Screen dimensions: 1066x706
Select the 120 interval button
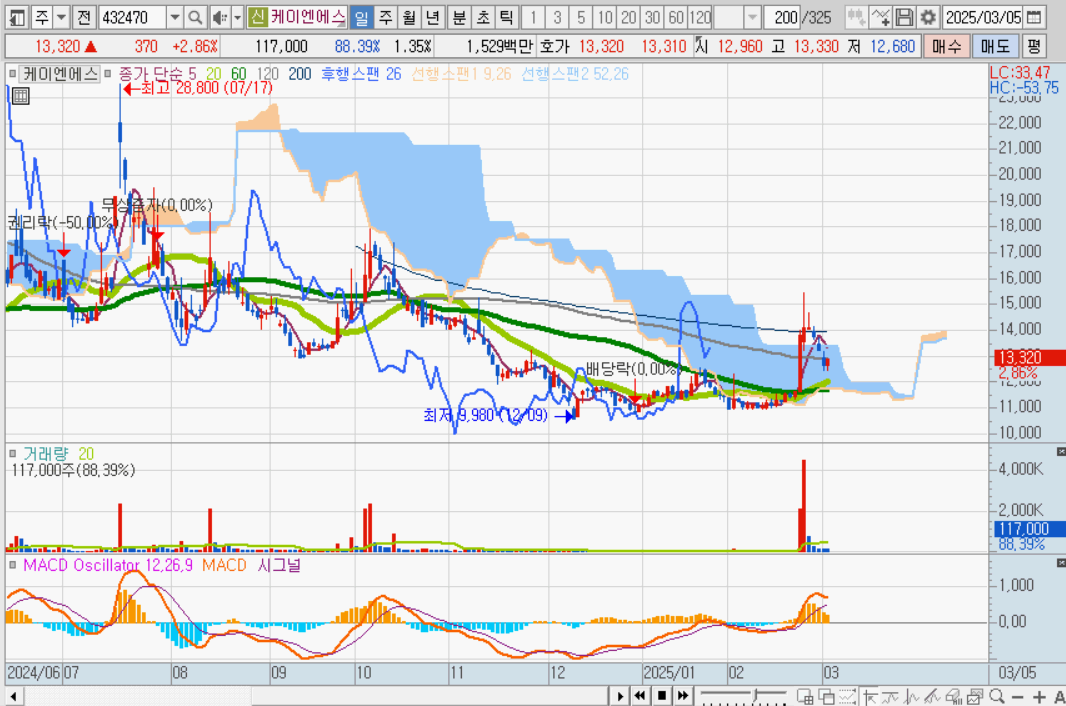(x=700, y=17)
